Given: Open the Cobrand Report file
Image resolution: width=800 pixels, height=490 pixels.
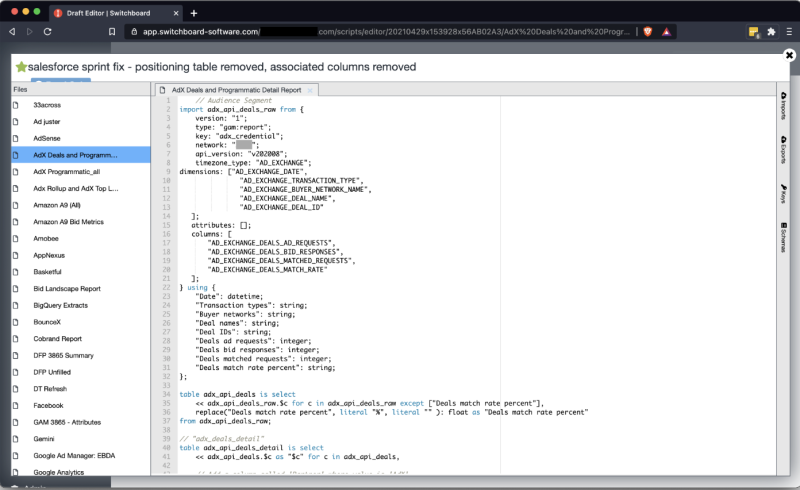Looking at the screenshot, I should pyautogui.click(x=81, y=339).
